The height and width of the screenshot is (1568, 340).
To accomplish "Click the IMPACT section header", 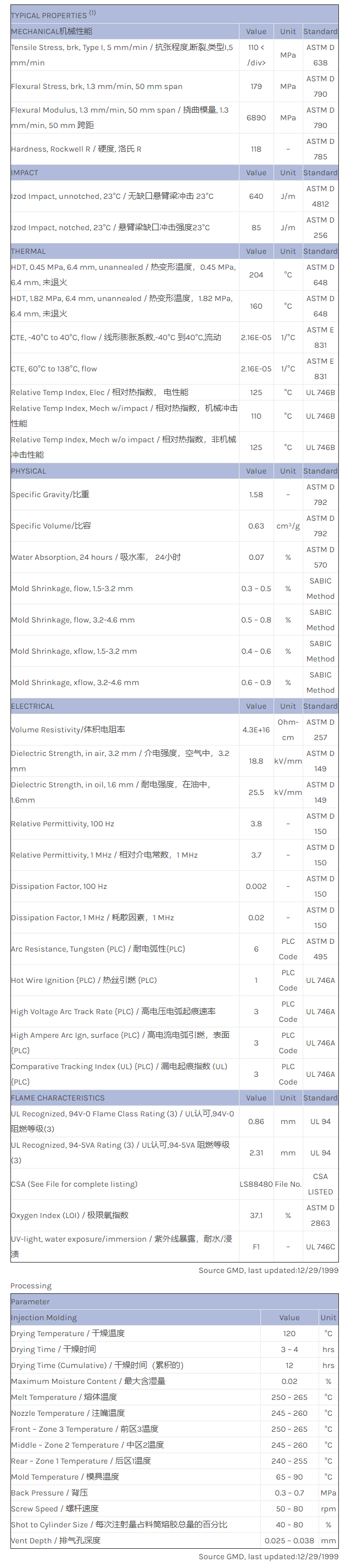I will click(x=25, y=173).
